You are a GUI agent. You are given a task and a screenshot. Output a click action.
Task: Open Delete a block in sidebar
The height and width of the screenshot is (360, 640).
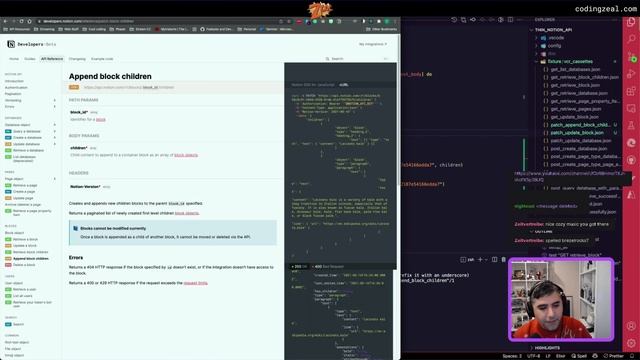point(24,265)
